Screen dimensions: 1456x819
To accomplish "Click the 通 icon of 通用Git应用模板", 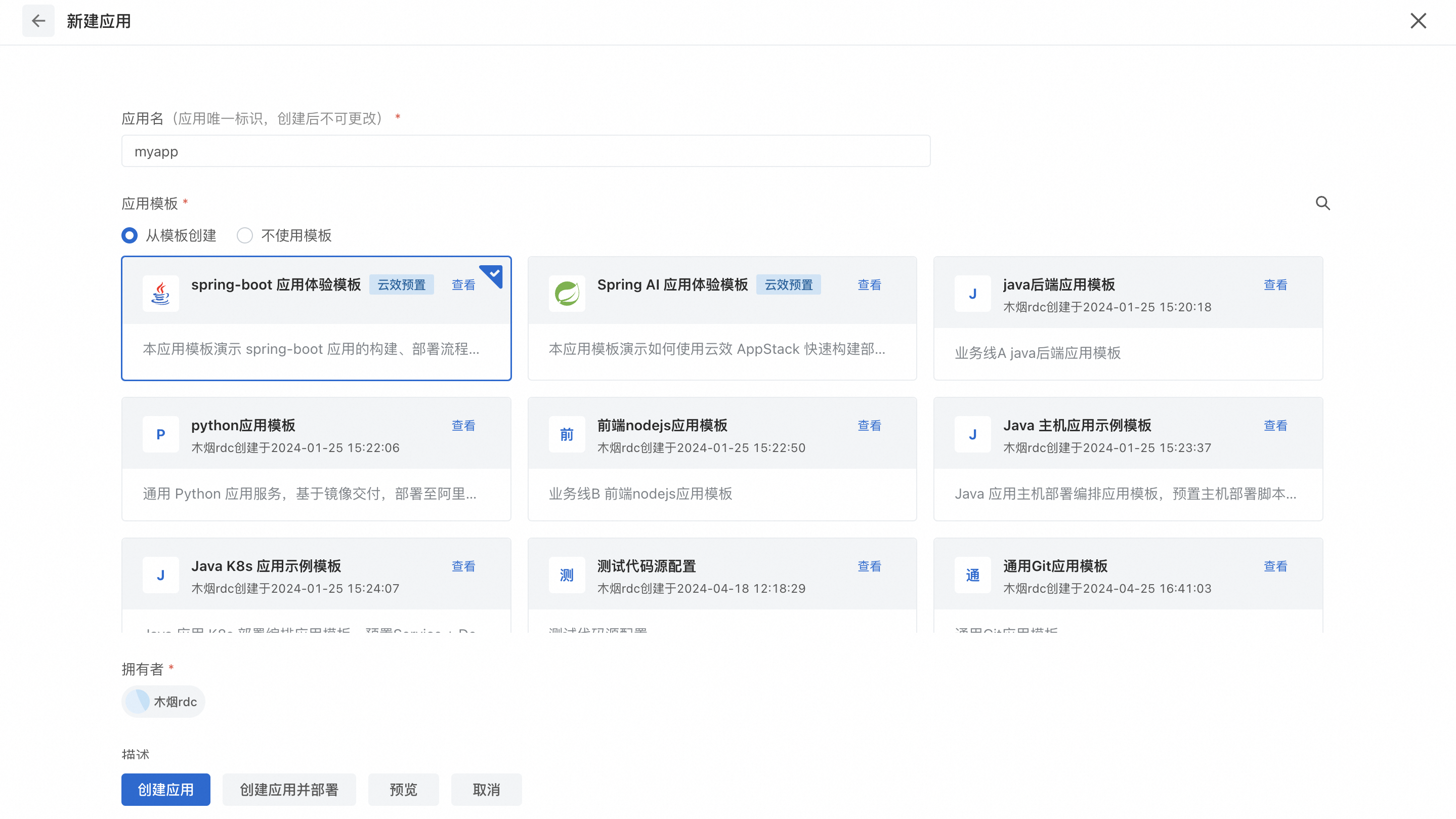I will tap(972, 575).
